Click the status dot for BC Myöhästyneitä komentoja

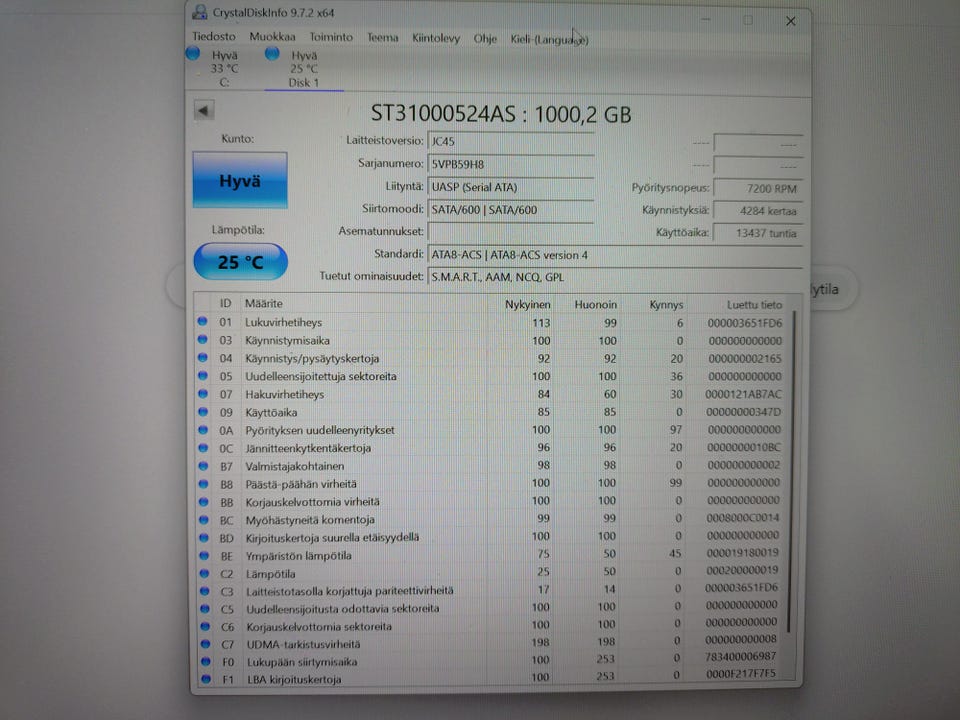(x=204, y=519)
